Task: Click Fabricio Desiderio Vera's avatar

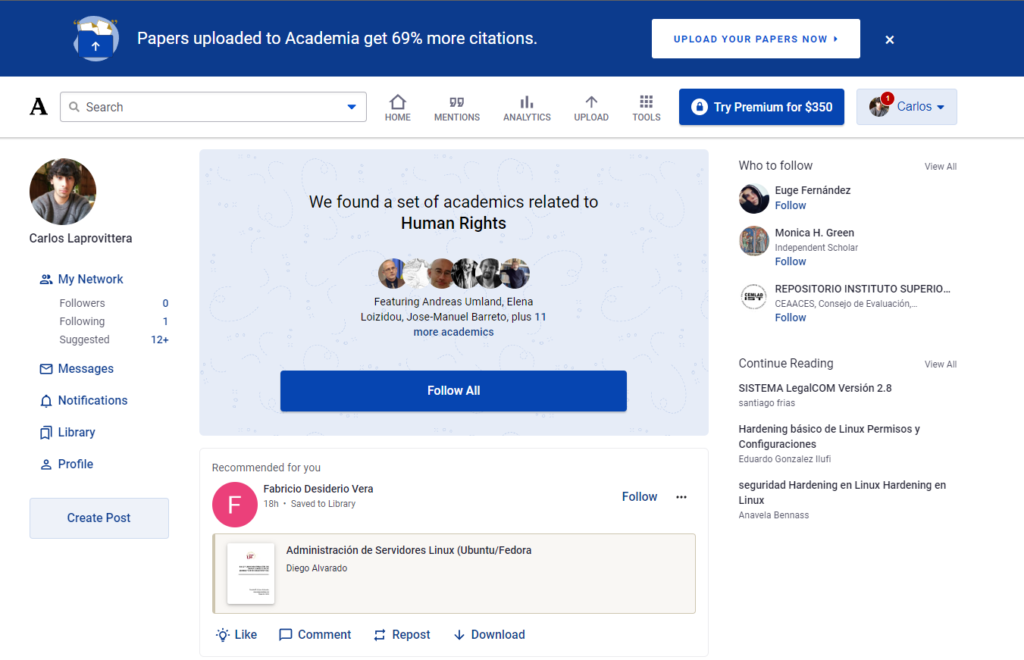Action: pyautogui.click(x=234, y=504)
